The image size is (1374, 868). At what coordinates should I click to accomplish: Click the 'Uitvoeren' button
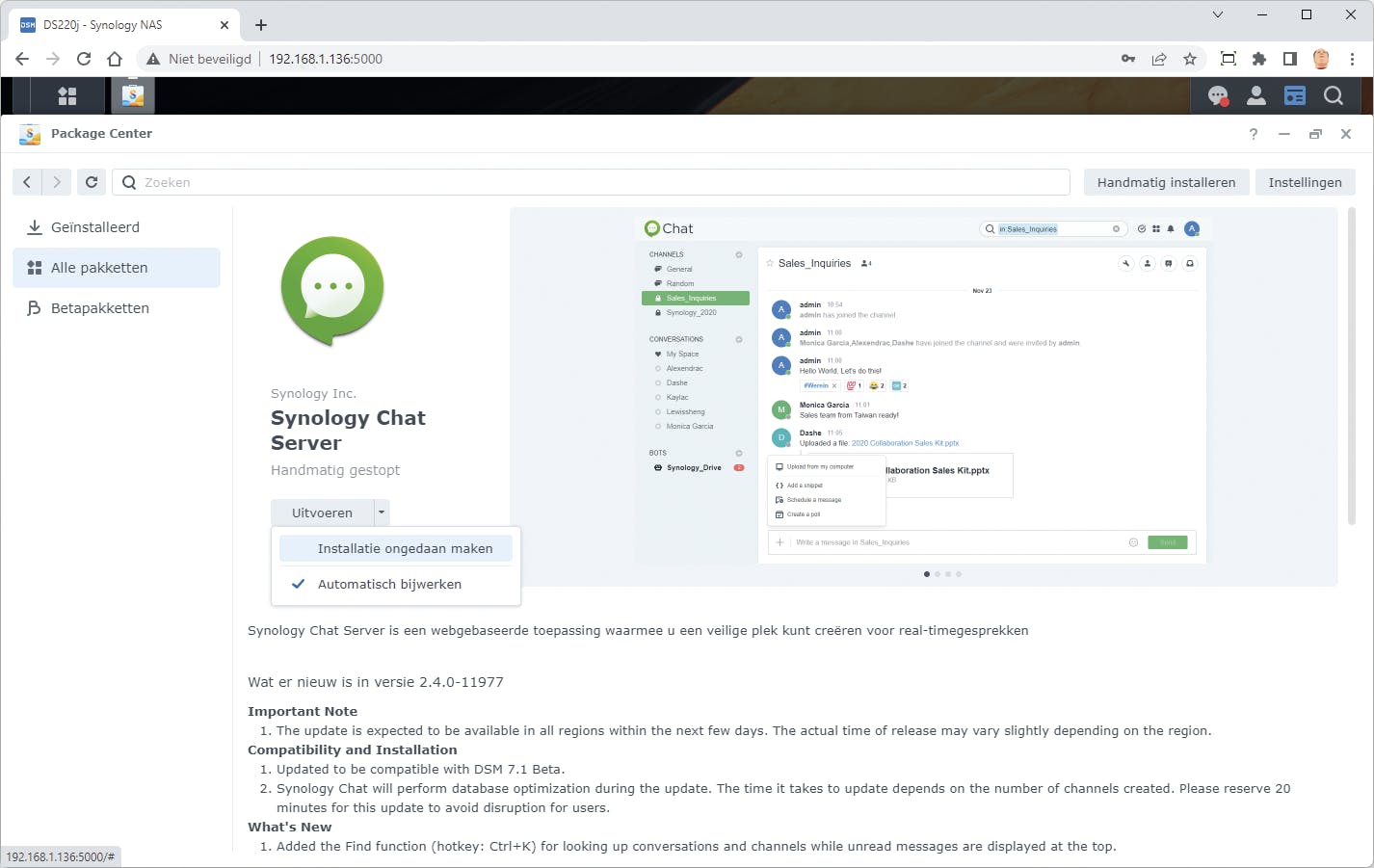(x=322, y=513)
